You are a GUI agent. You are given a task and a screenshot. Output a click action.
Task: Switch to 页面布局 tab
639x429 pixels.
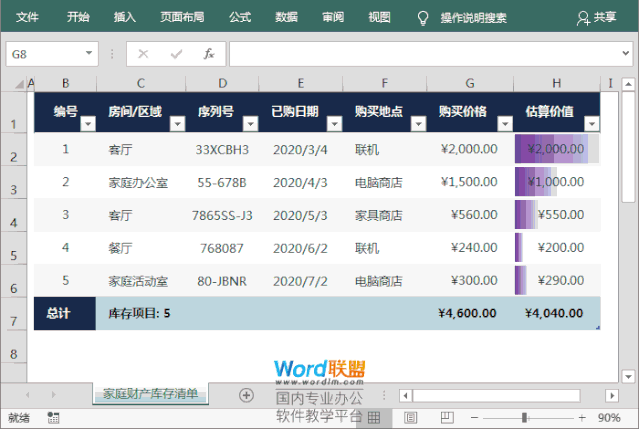(x=182, y=17)
